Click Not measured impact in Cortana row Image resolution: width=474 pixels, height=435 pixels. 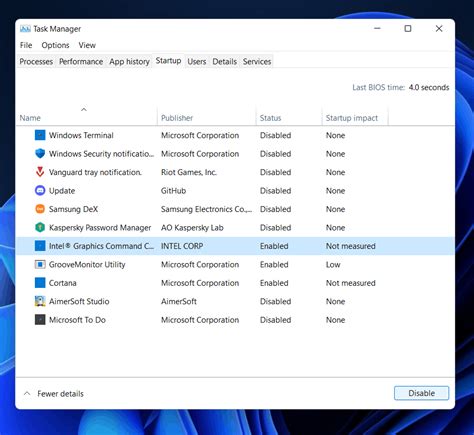(x=351, y=283)
